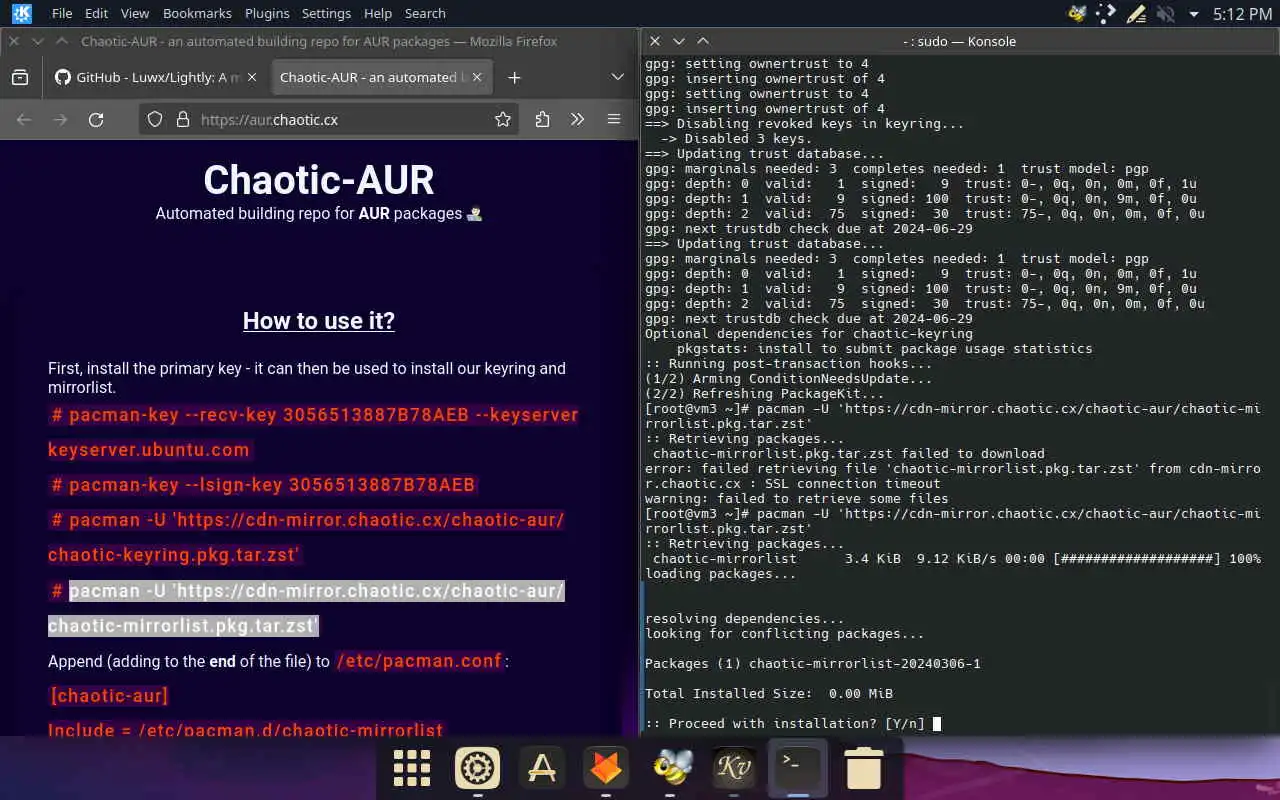
Task: Close the GitHub Luwx/Lightly tab
Action: click(x=251, y=77)
